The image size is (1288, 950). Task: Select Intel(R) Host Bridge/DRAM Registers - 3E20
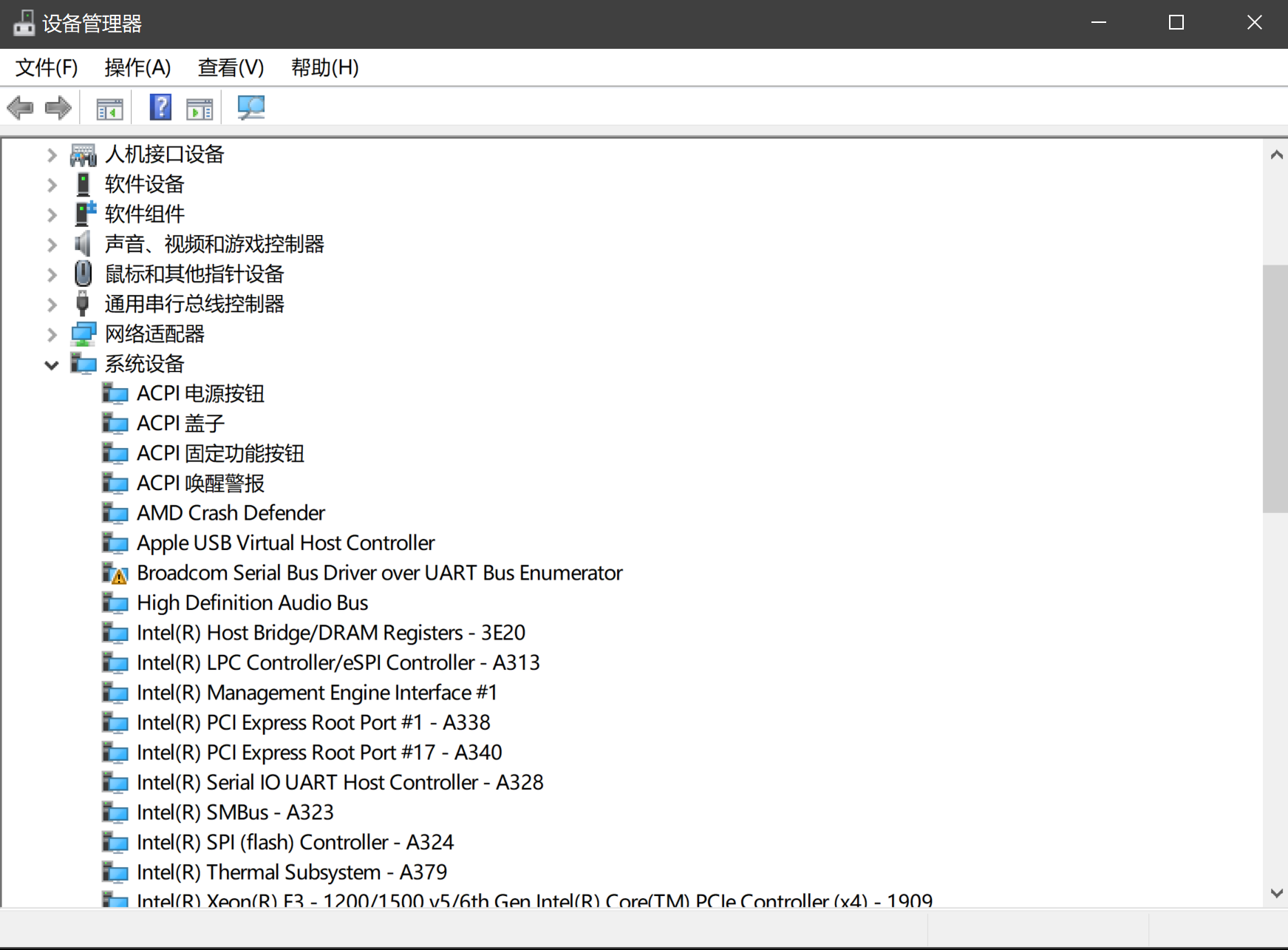pos(331,633)
